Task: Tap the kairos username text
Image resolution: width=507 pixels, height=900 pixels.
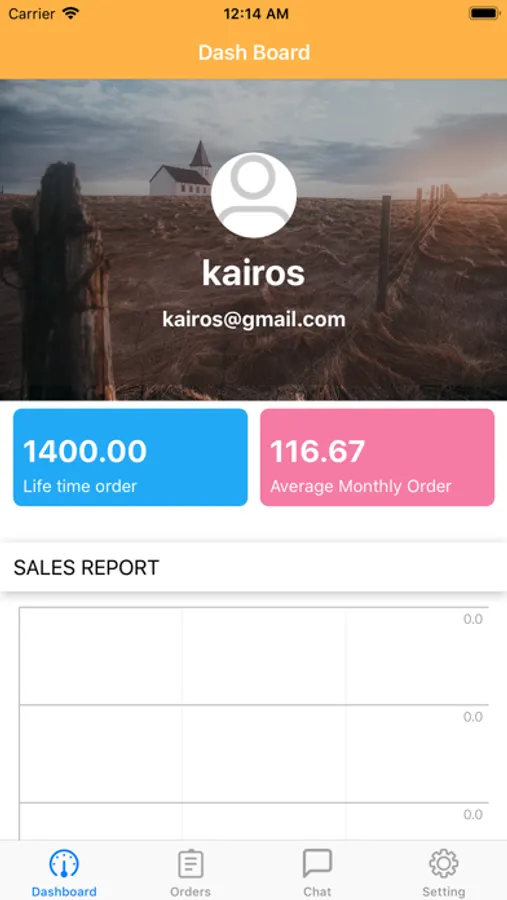Action: click(253, 273)
